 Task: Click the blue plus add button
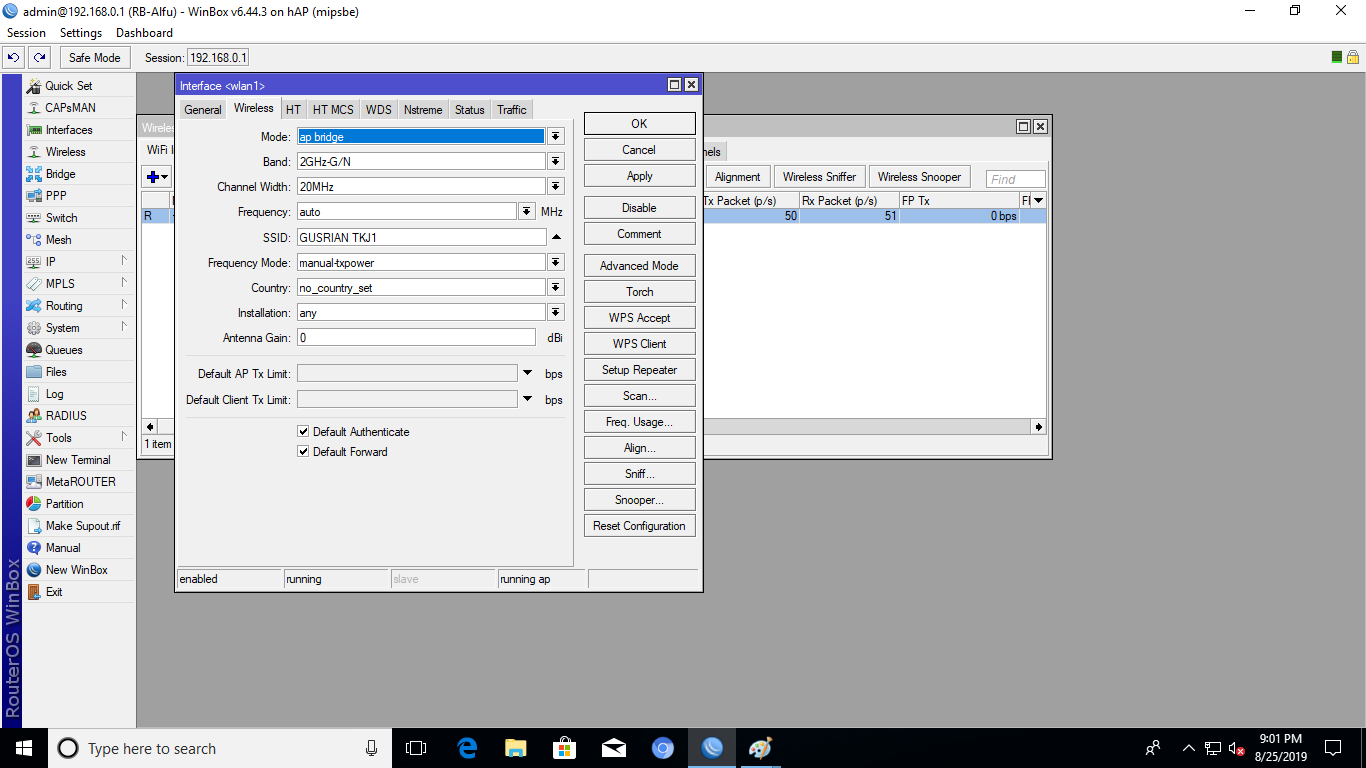point(157,177)
